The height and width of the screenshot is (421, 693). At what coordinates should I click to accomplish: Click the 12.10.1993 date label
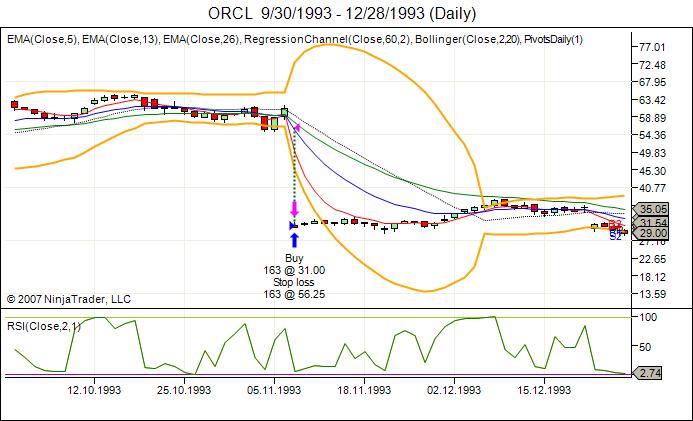(94, 391)
